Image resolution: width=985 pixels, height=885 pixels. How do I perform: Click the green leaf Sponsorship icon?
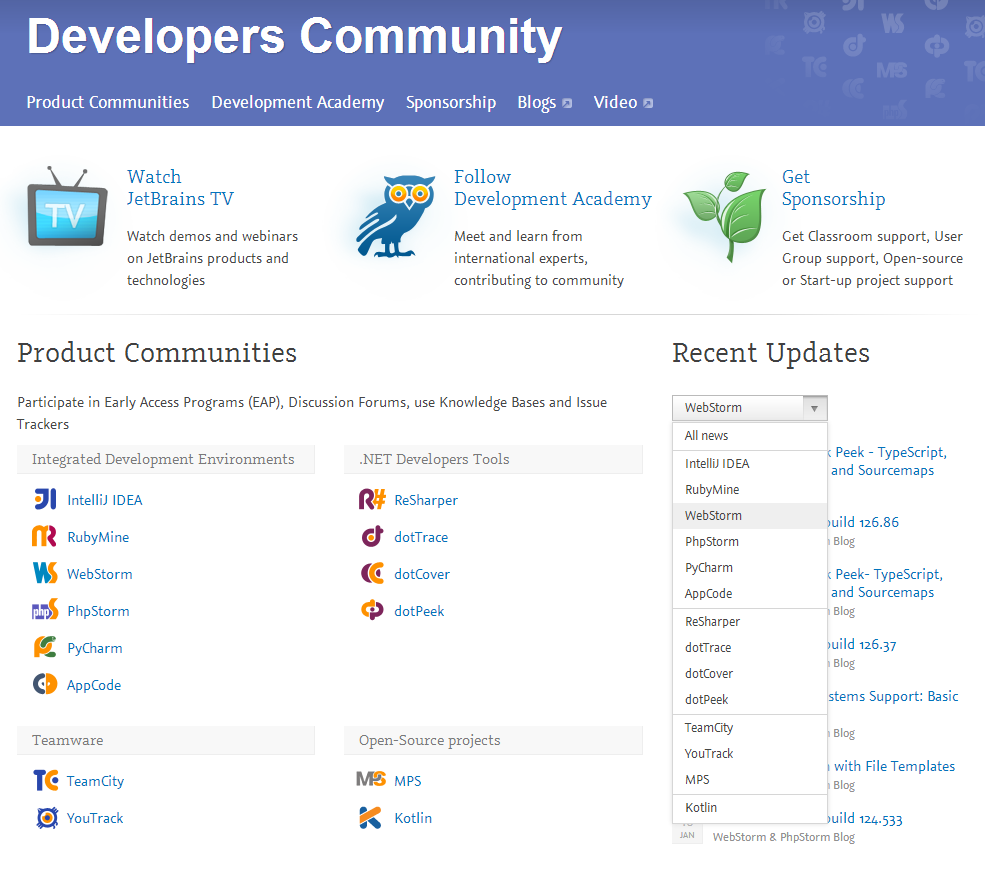(725, 215)
